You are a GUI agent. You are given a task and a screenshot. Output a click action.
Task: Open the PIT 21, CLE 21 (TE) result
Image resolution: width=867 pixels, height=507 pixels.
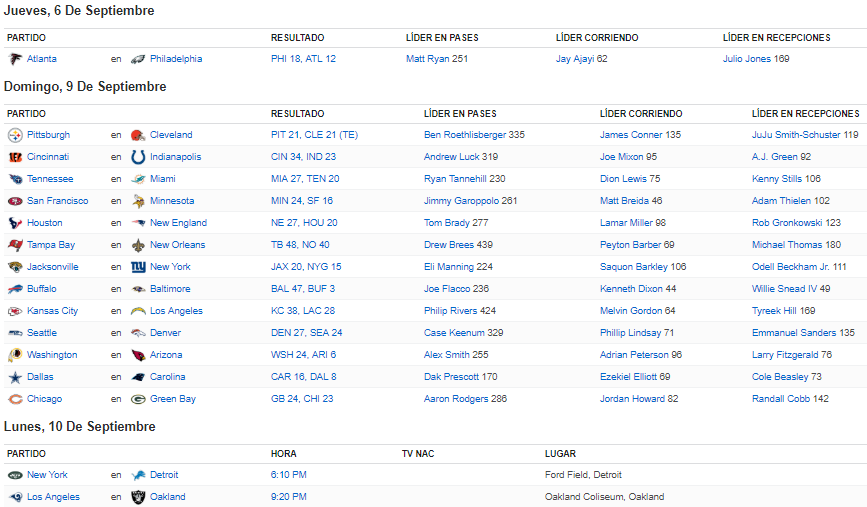tap(314, 135)
